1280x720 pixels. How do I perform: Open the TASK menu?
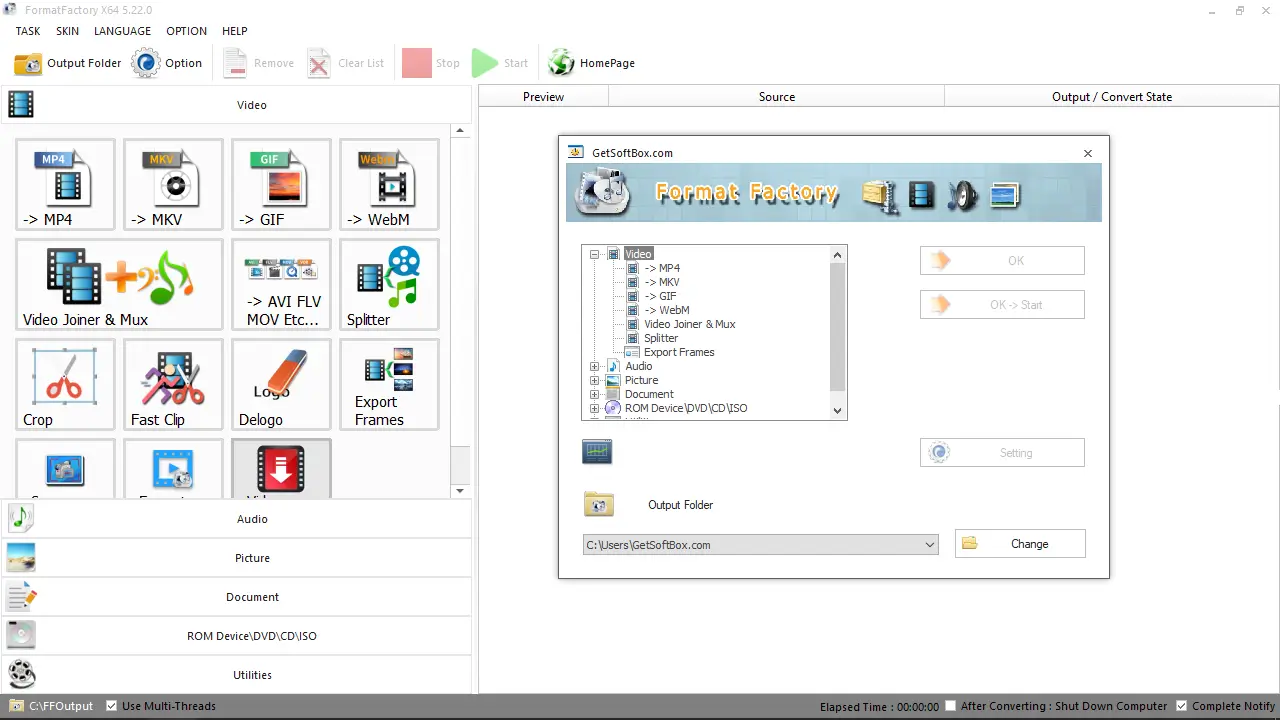[x=28, y=31]
